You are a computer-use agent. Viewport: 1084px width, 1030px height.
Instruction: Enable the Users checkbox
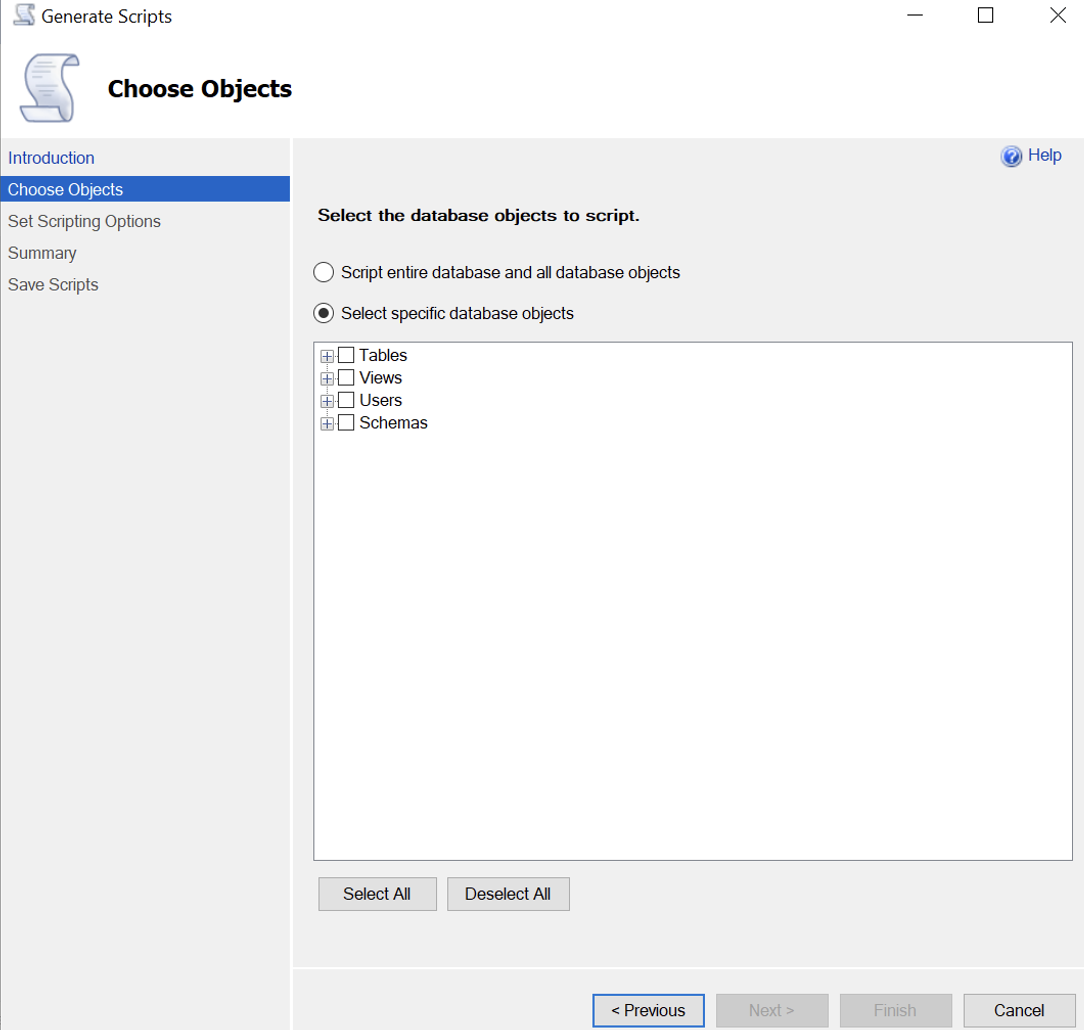(346, 400)
